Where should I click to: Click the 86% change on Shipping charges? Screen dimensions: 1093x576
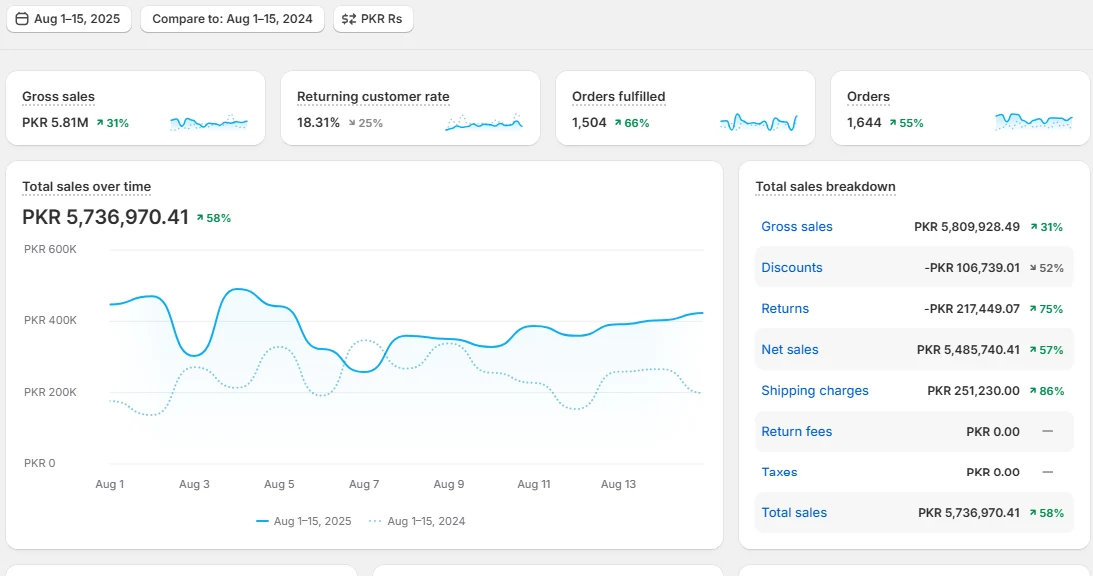point(1047,392)
